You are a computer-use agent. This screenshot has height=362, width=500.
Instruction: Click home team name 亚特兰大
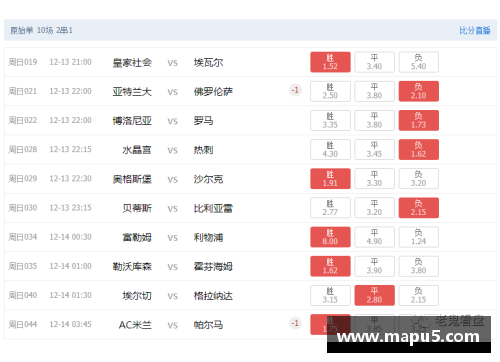tap(132, 92)
